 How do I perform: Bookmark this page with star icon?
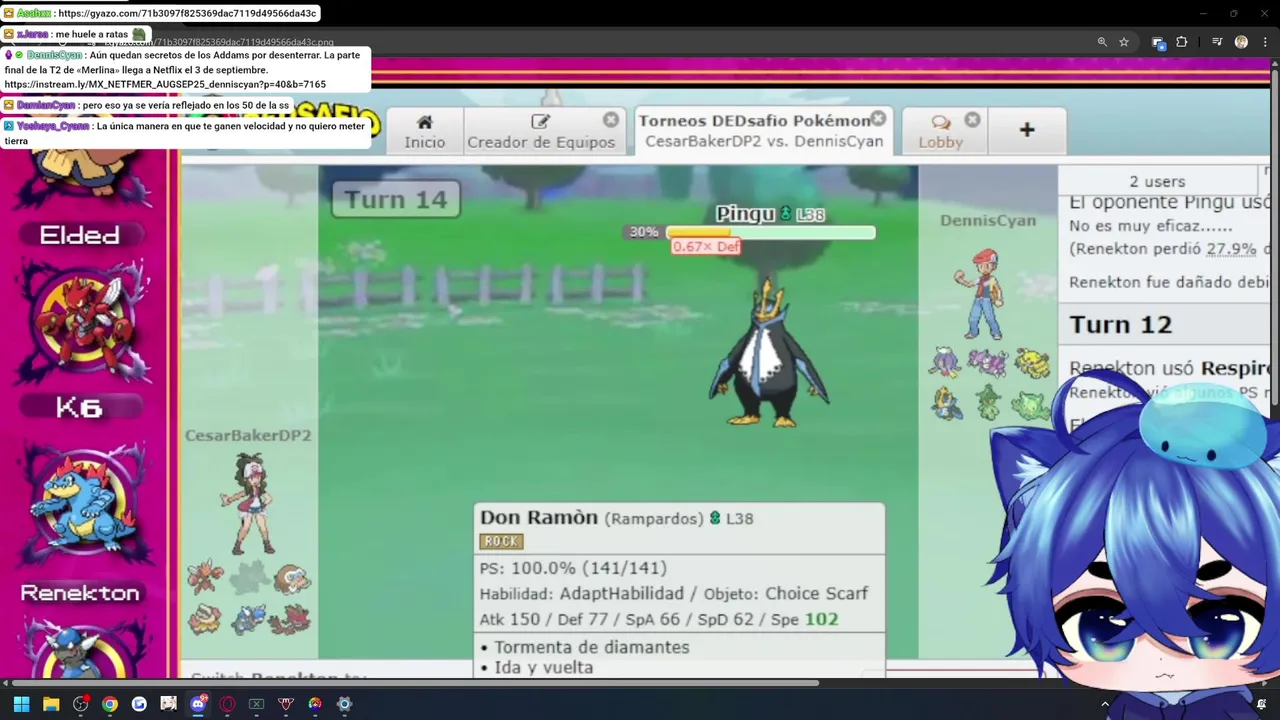tap(1124, 42)
